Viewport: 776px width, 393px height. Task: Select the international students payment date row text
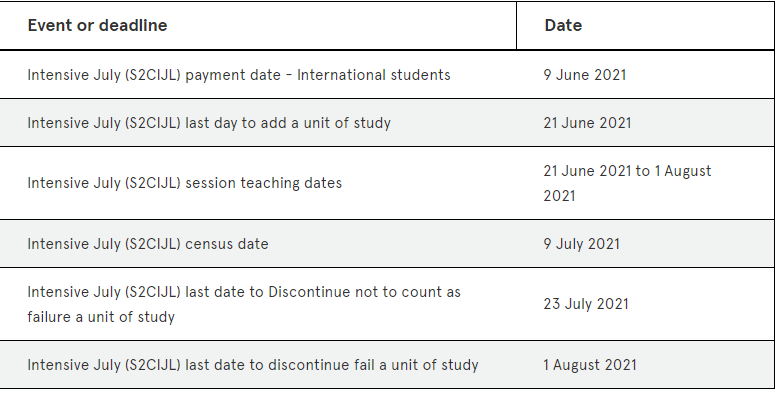(x=239, y=75)
